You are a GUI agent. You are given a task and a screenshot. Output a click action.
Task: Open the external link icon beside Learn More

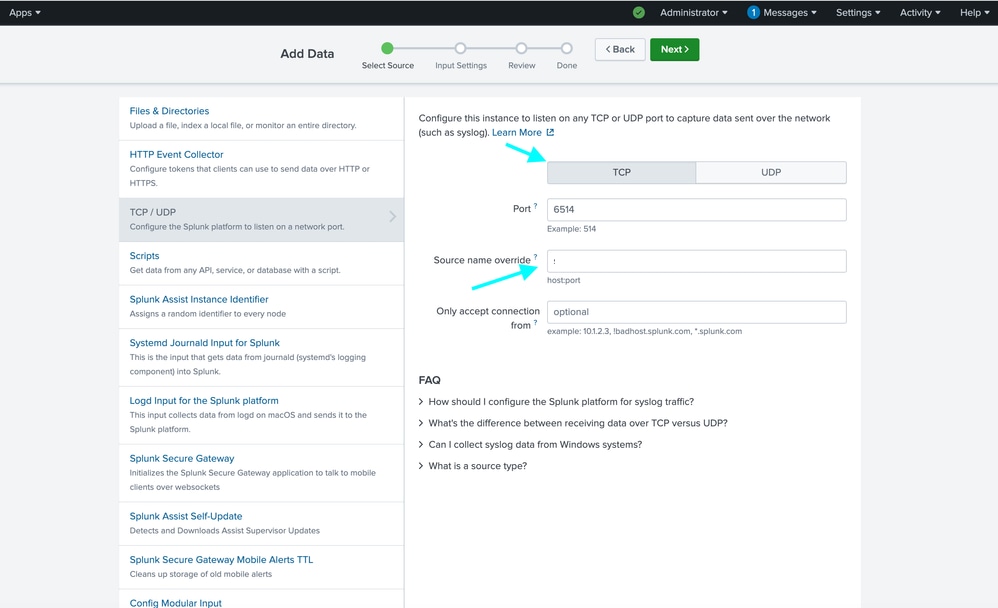click(551, 132)
